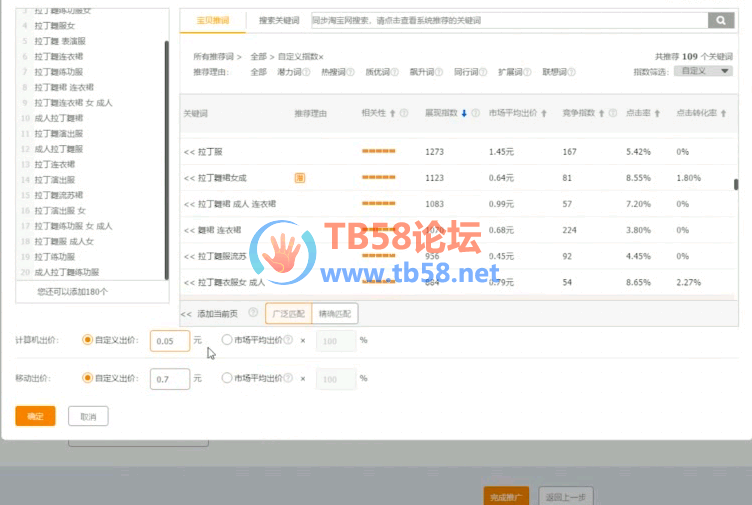The image size is (752, 505).
Task: Select 市场平均出价 for 计算机出价
Action: (x=227, y=340)
